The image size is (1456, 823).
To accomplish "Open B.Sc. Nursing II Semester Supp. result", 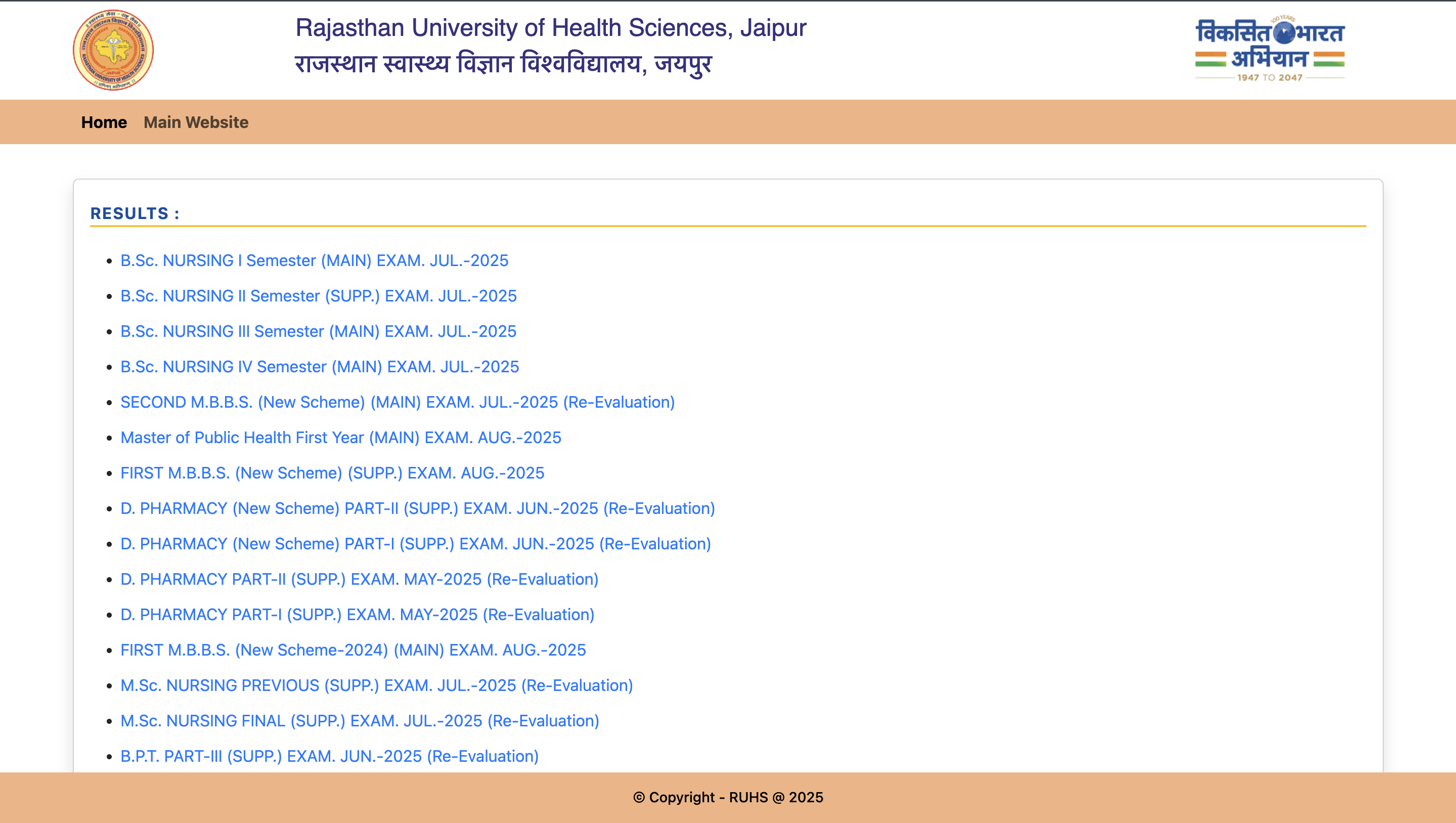I will click(318, 296).
